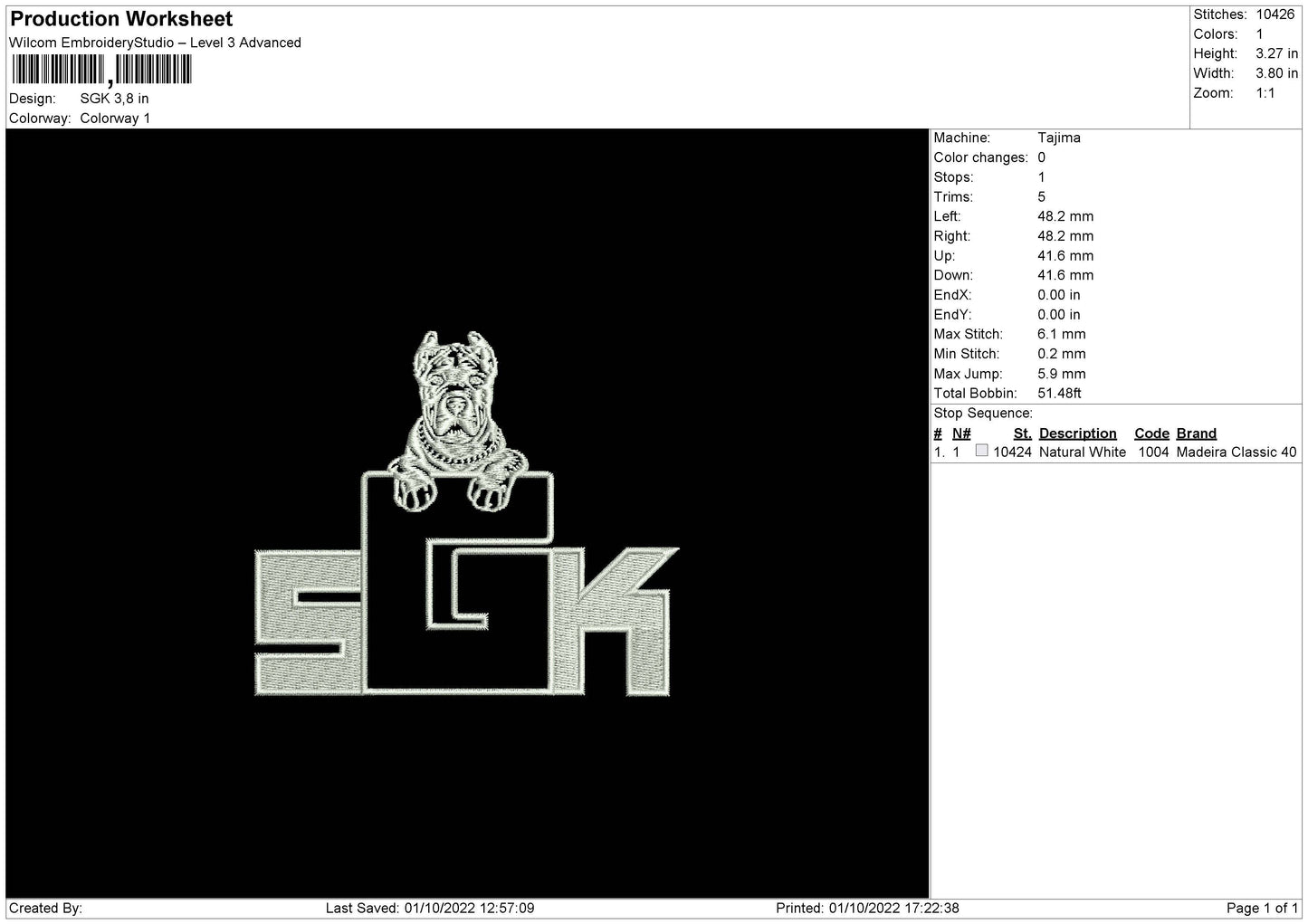The height and width of the screenshot is (924, 1308).
Task: Click the thread code 1004
Action: coord(1152,452)
